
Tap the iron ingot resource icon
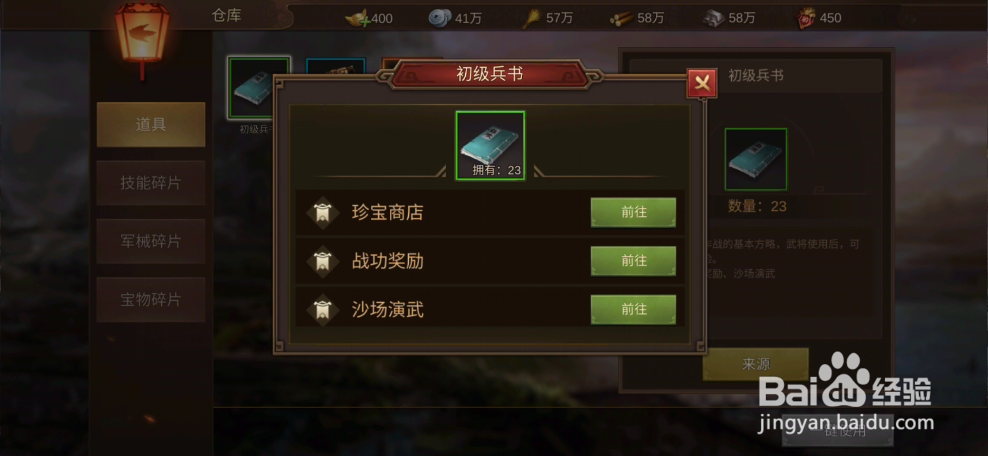713,18
